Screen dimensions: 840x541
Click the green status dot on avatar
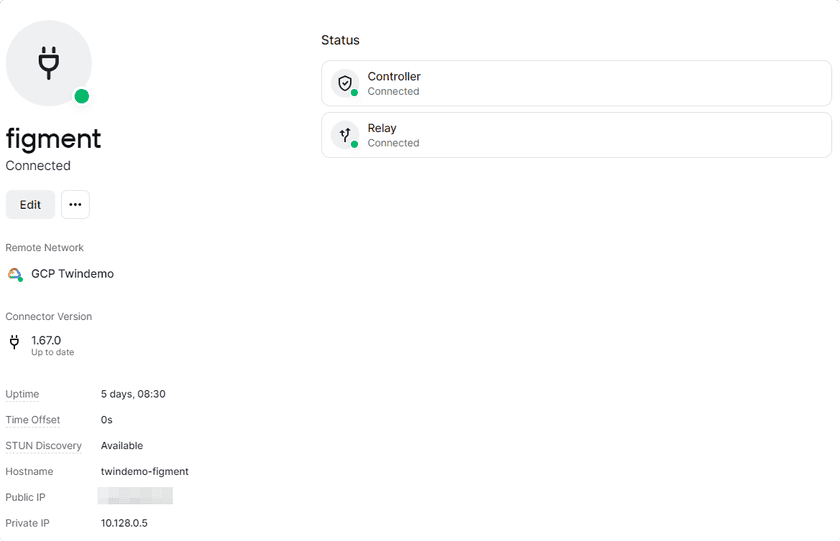[82, 96]
